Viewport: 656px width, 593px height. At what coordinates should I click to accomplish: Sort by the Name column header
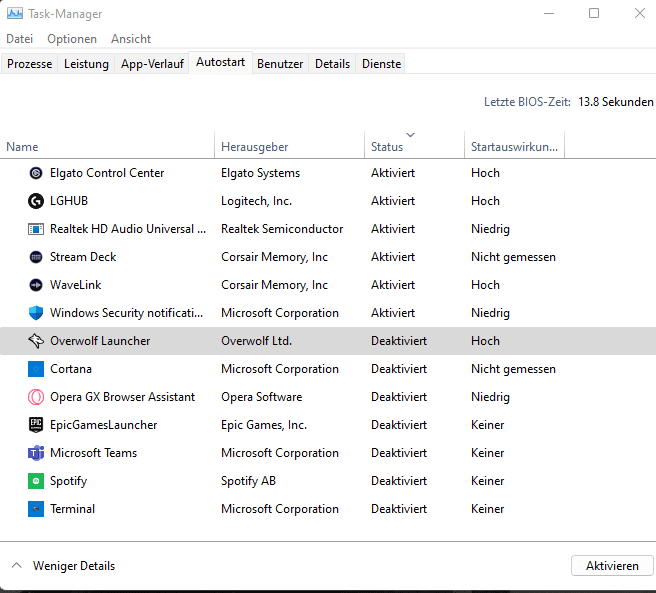click(x=107, y=145)
